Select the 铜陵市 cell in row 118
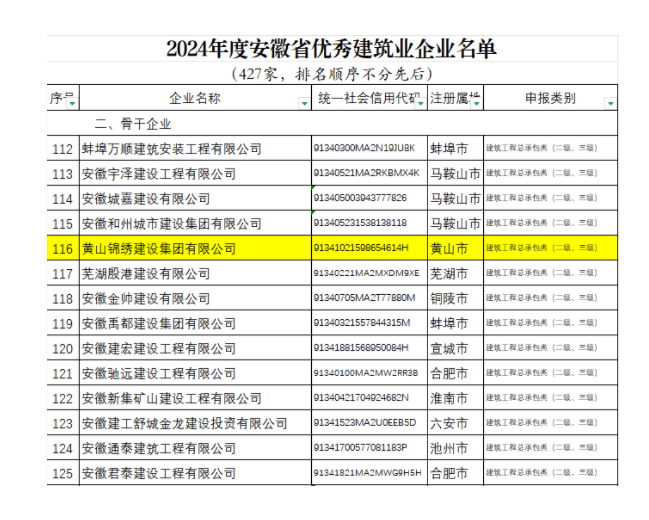This screenshot has height=520, width=649. [x=449, y=298]
